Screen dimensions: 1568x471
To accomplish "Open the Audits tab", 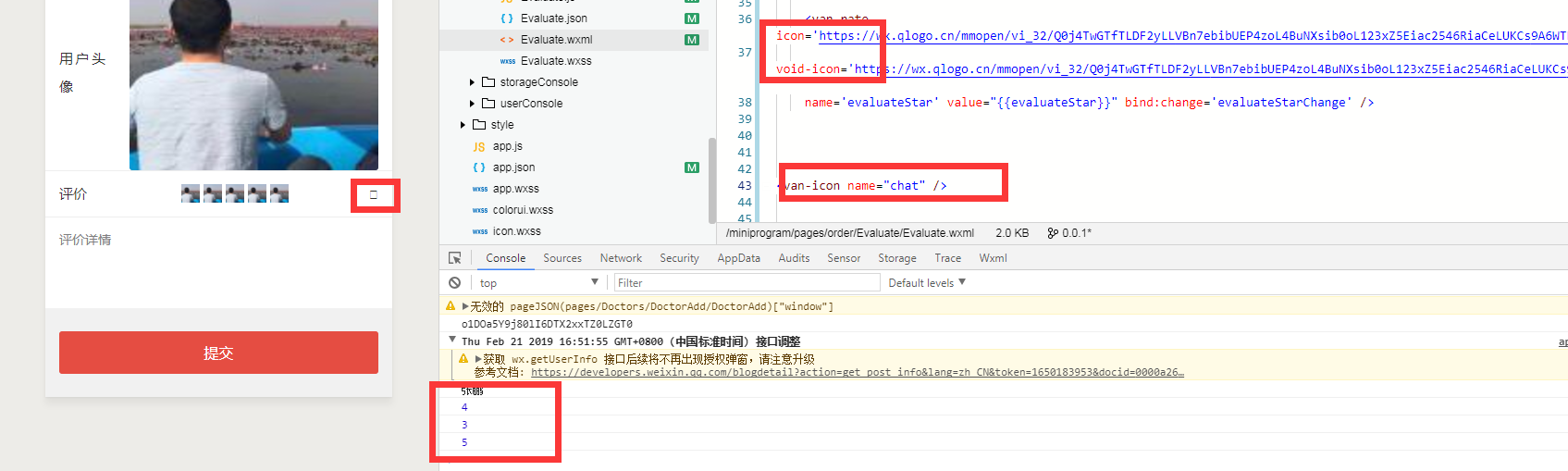I will tap(794, 258).
